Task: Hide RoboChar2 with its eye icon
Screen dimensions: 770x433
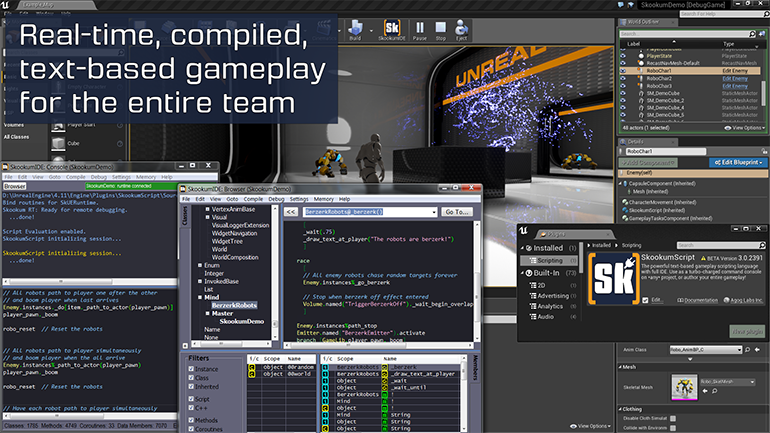Action: point(623,78)
